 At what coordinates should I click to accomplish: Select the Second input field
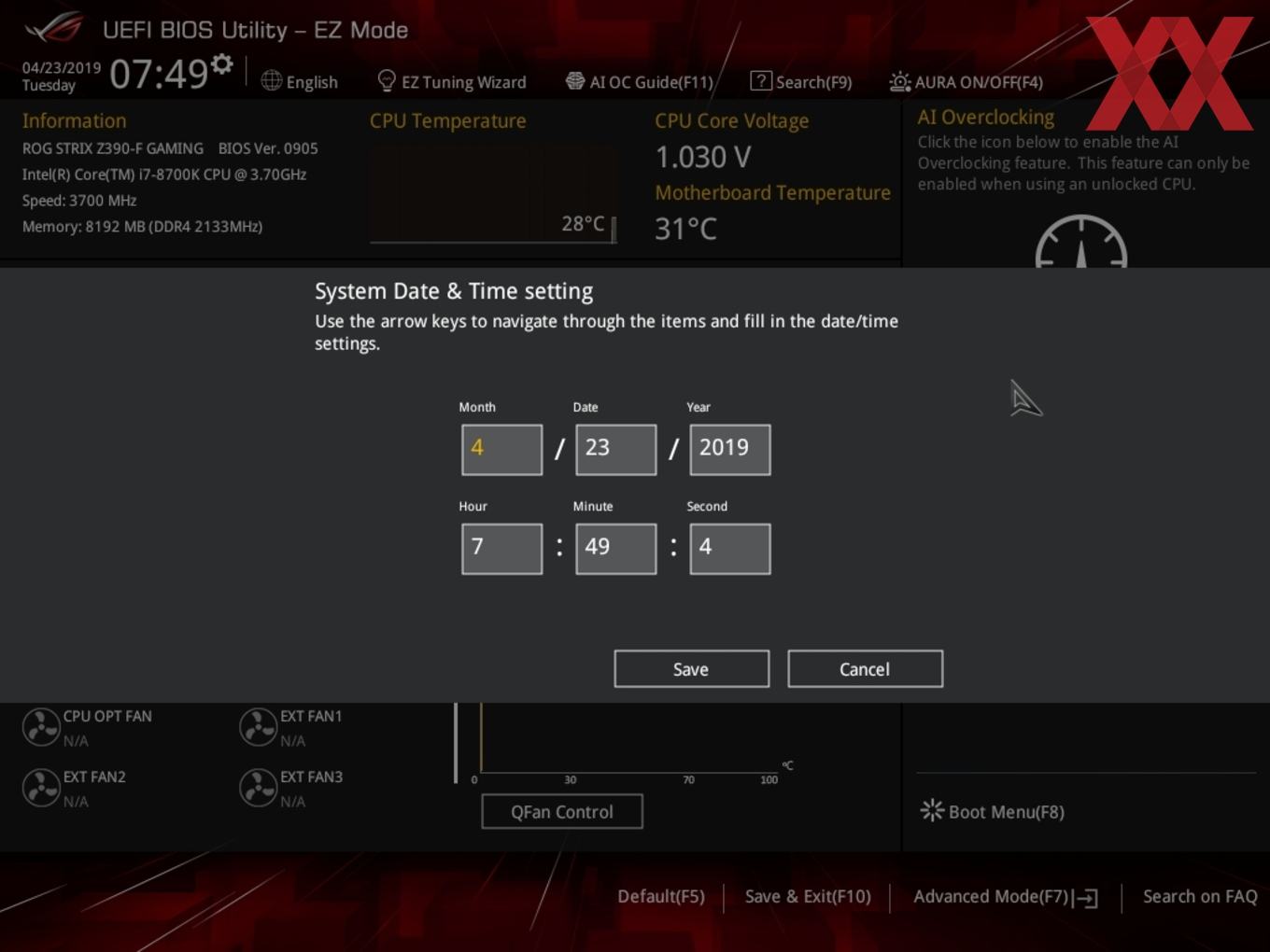[729, 548]
